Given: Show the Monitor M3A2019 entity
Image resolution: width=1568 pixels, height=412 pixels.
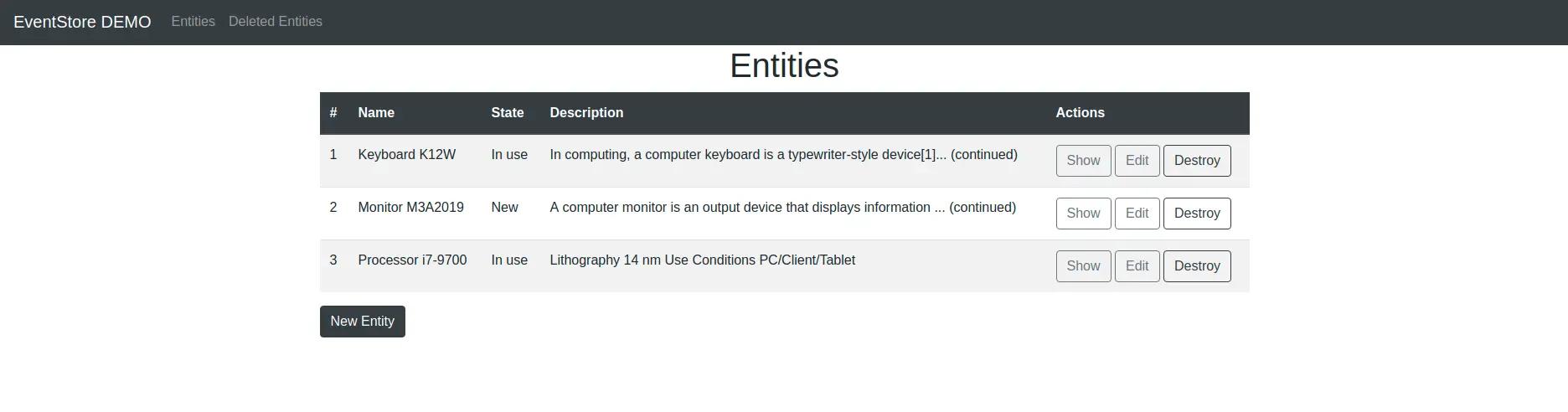Looking at the screenshot, I should [1083, 214].
